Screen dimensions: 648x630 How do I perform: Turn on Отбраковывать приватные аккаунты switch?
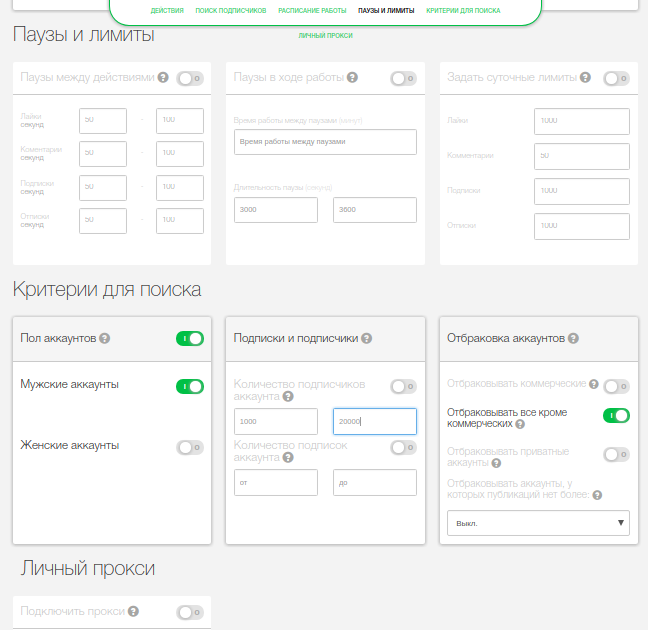616,454
